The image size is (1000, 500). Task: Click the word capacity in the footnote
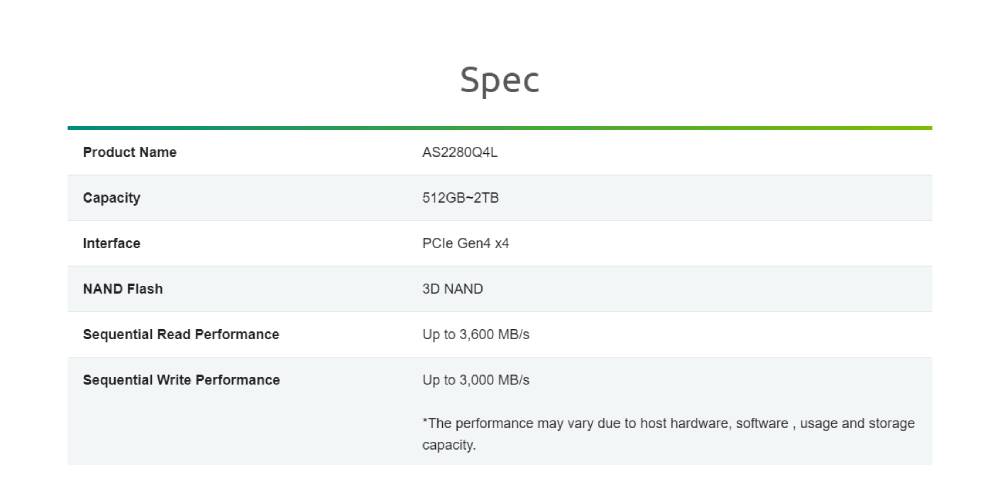pyautogui.click(x=448, y=445)
